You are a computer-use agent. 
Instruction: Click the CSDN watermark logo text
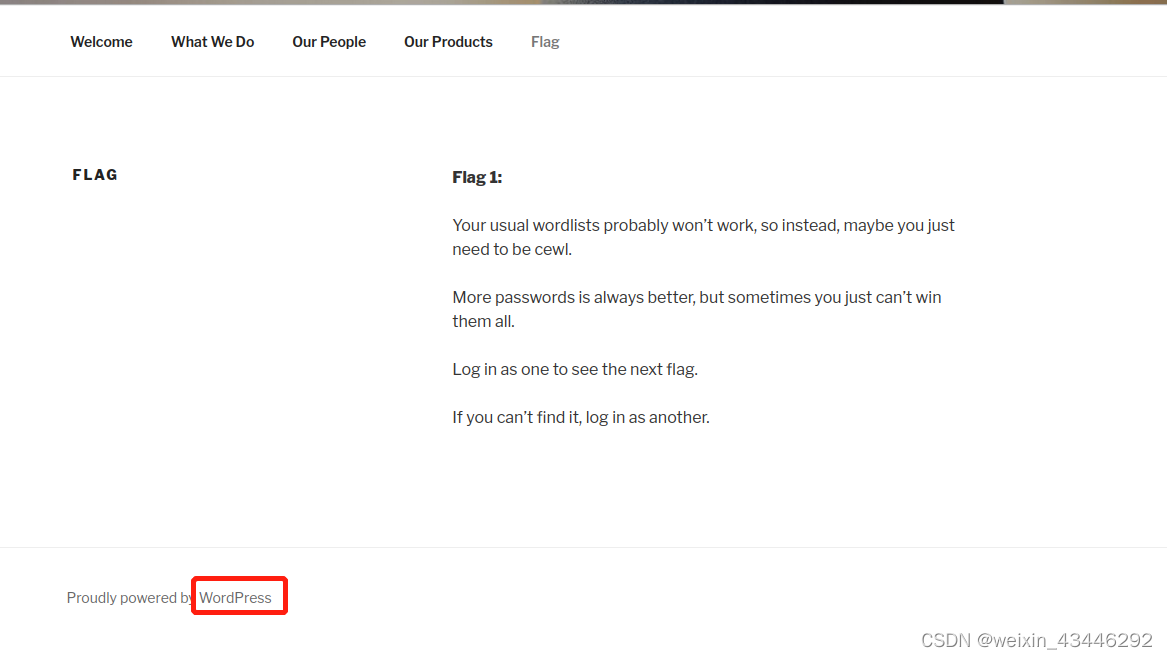click(x=946, y=640)
